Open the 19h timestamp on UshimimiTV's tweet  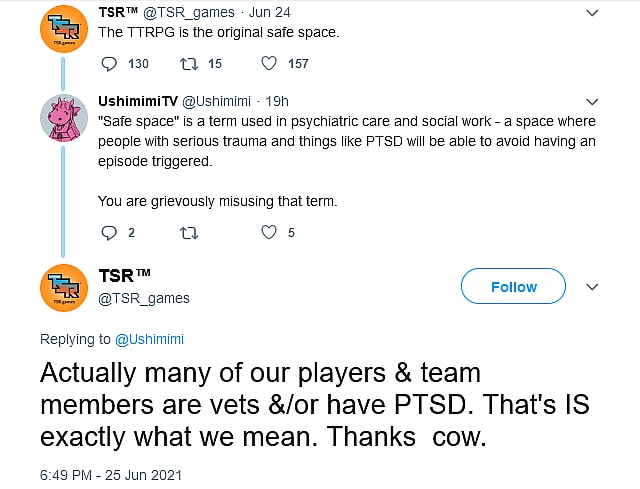(x=276, y=102)
